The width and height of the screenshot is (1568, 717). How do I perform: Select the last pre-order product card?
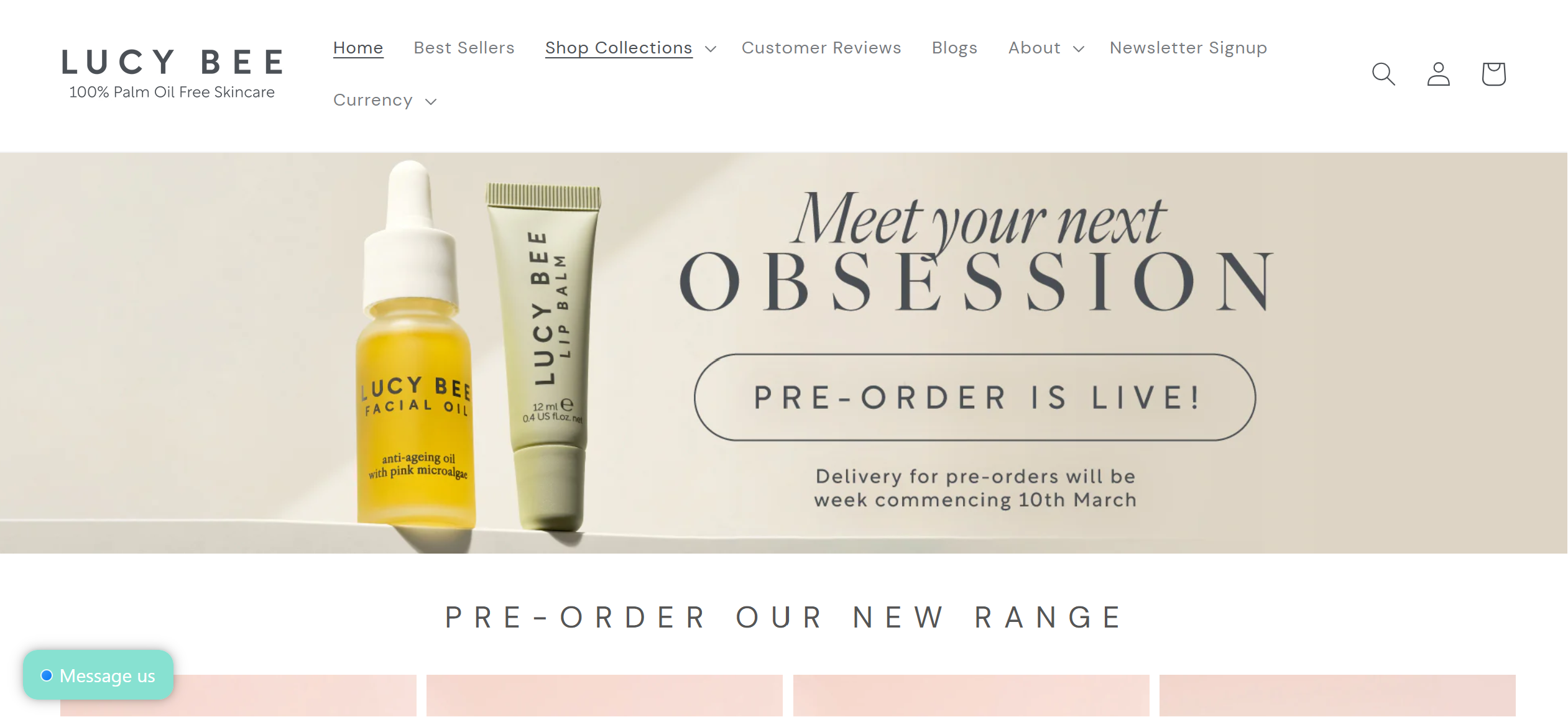[x=1337, y=696]
